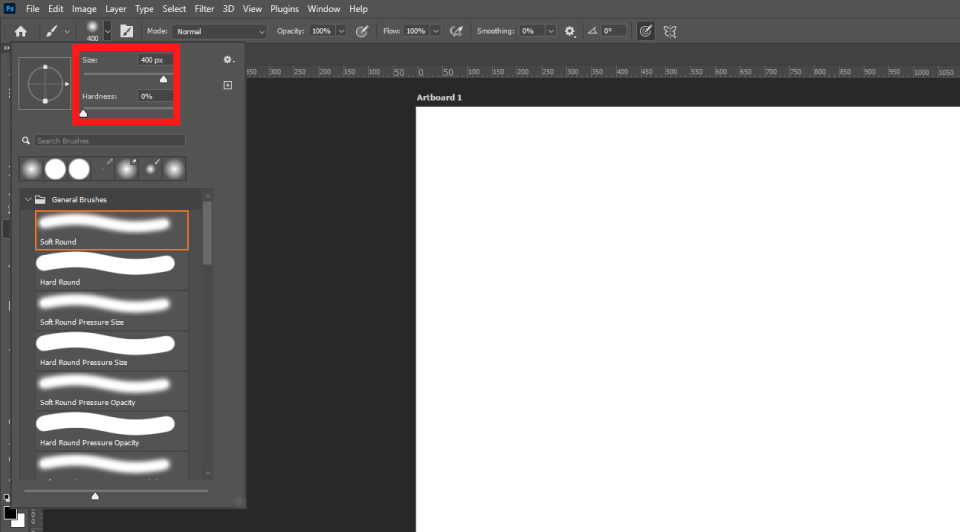
Task: Click the Smoothing value field
Action: point(531,31)
